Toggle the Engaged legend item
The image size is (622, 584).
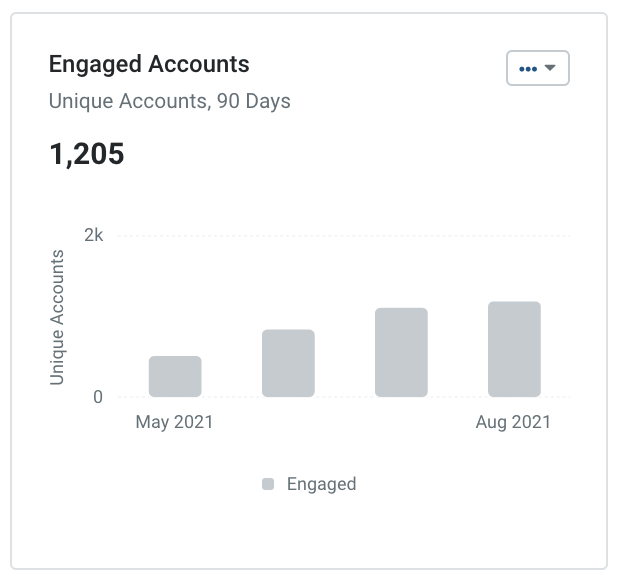309,484
